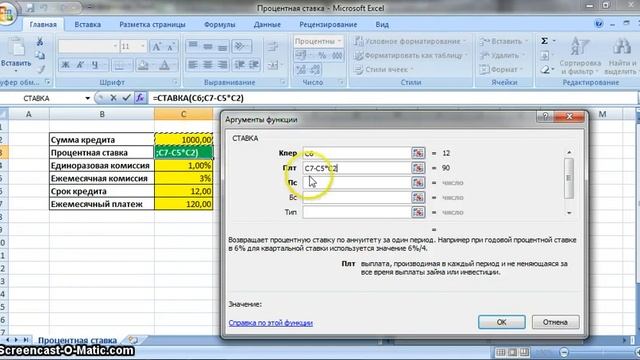Open the Данные tab
This screenshot has height=360, width=640.
coord(267,24)
